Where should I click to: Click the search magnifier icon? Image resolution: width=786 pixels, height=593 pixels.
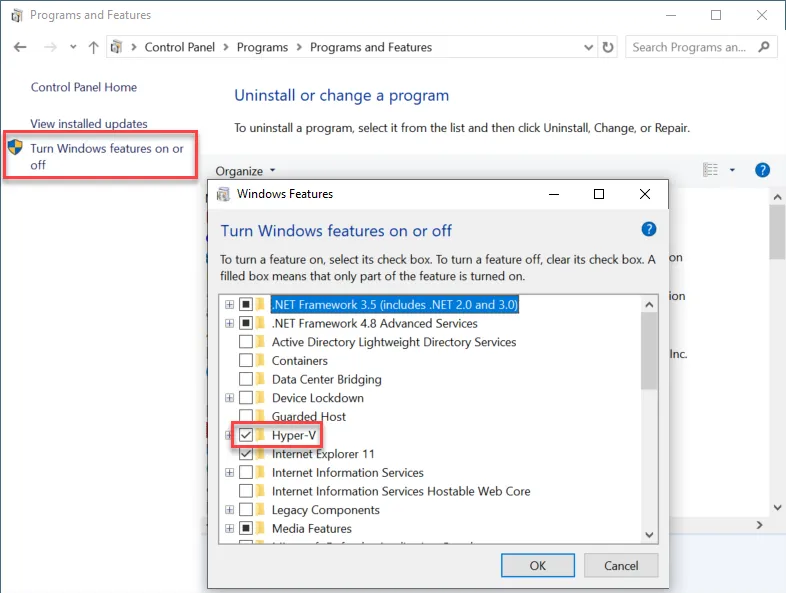pyautogui.click(x=764, y=47)
